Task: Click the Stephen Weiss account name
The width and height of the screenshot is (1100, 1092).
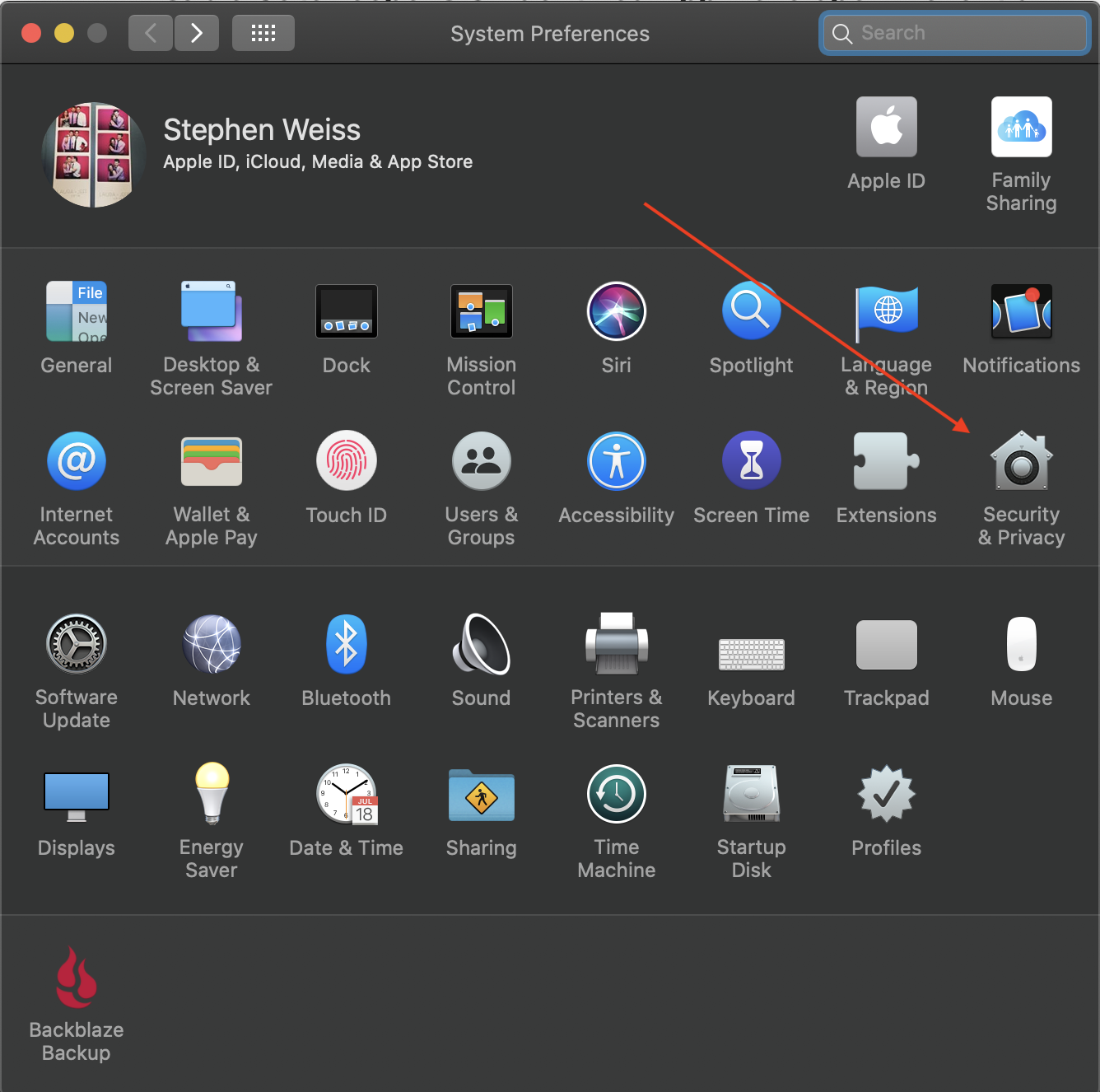Action: coord(262,130)
